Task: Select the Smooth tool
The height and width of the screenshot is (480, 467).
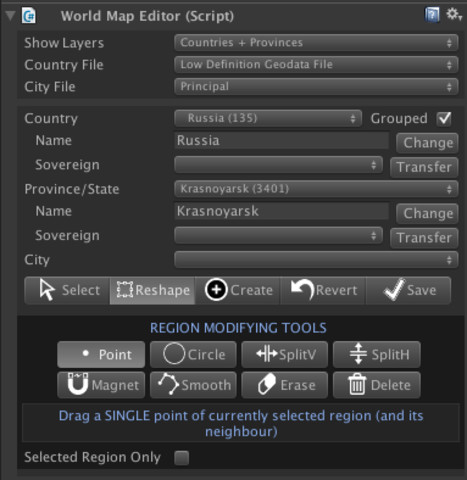Action: click(193, 385)
